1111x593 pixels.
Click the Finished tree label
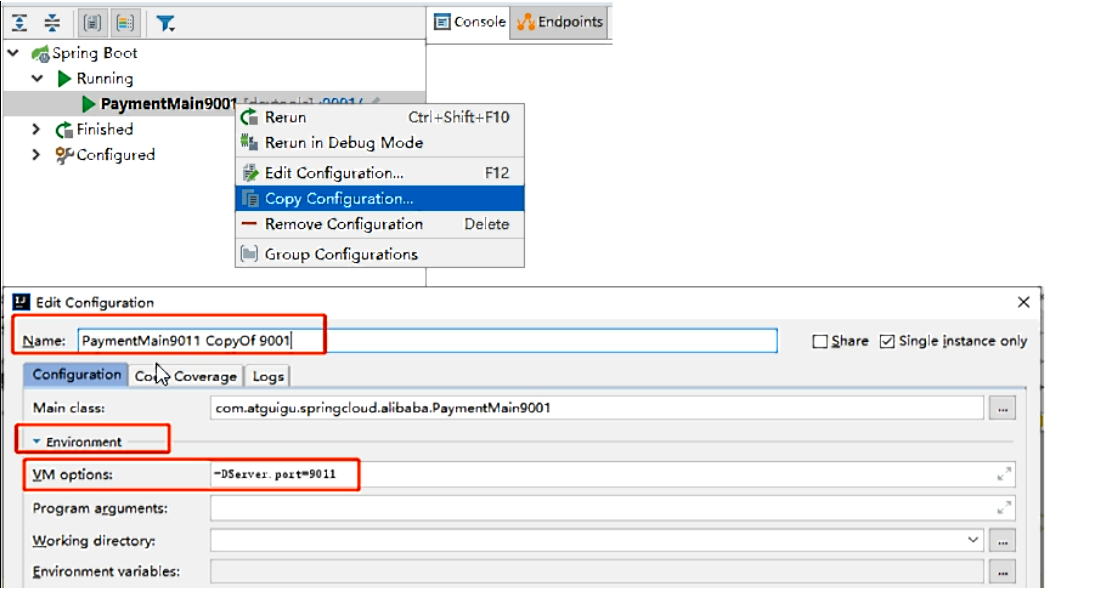(x=105, y=130)
